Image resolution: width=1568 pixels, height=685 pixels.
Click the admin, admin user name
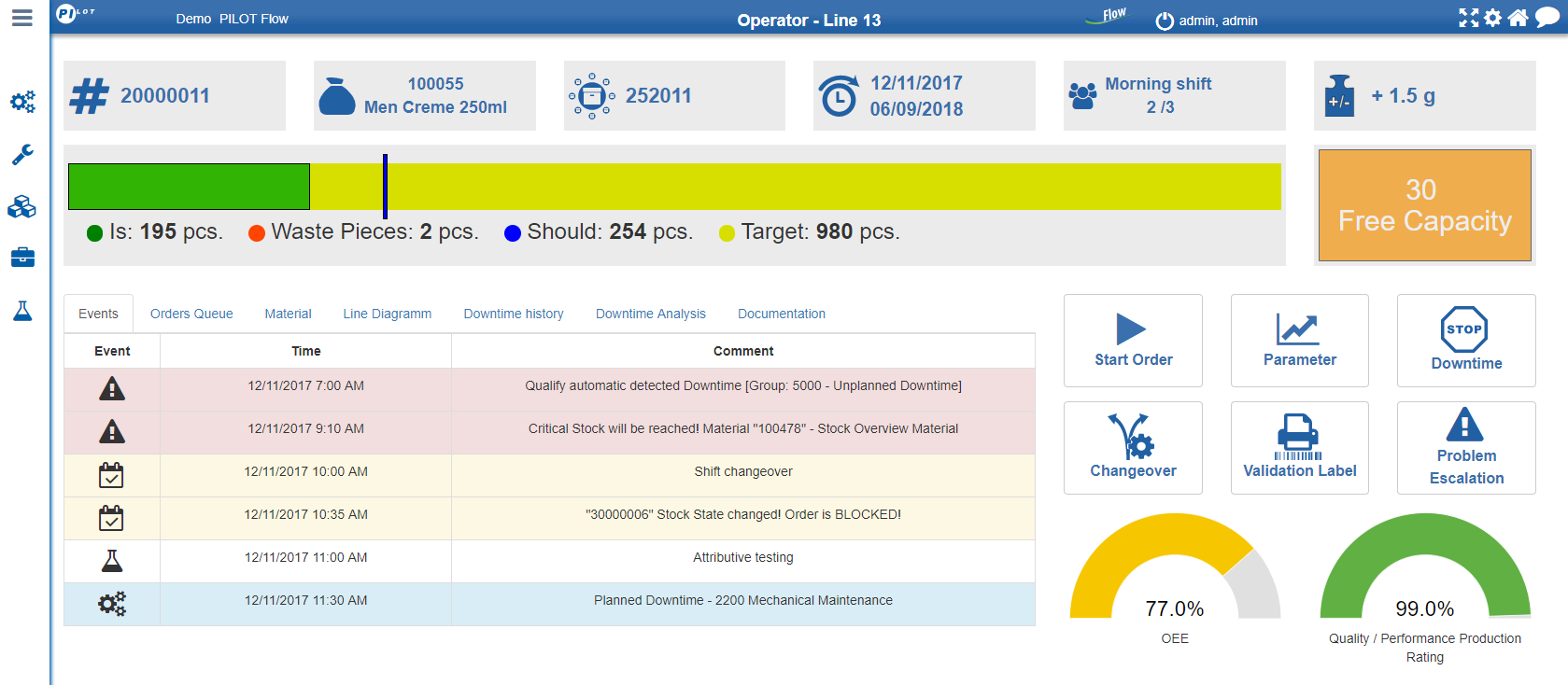tap(1218, 21)
